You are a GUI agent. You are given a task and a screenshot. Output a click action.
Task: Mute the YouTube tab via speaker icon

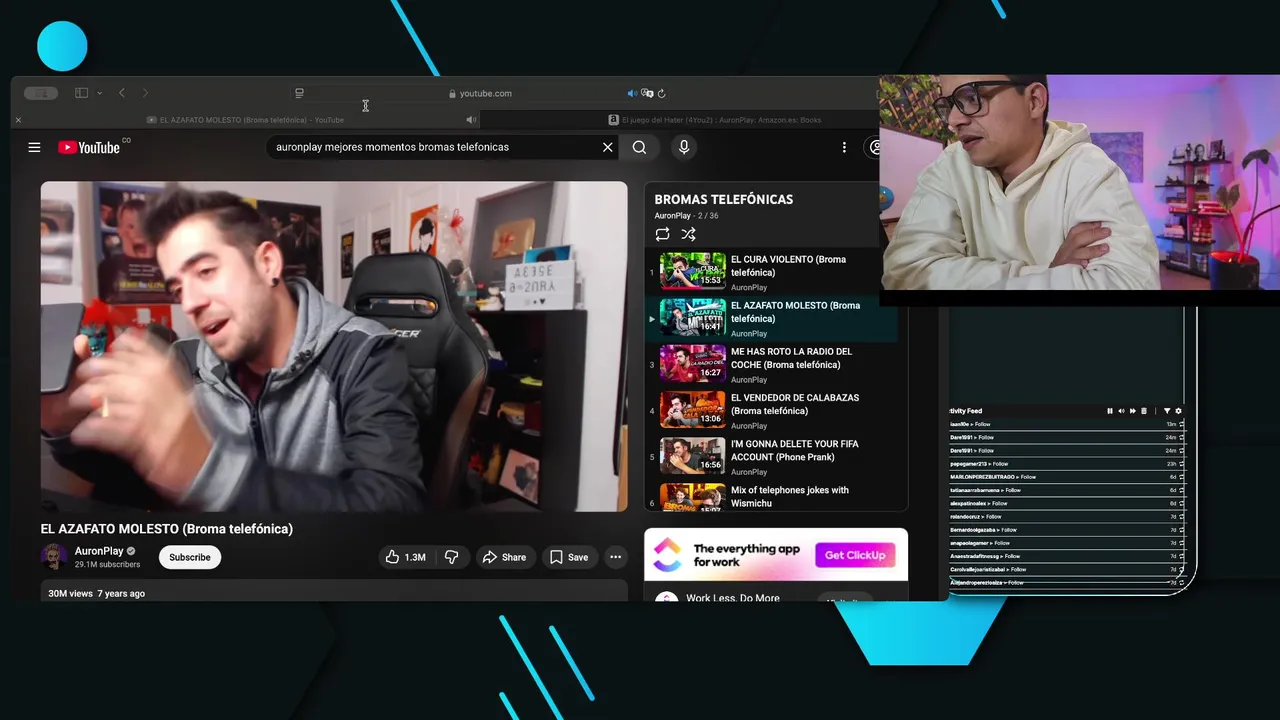coord(471,120)
